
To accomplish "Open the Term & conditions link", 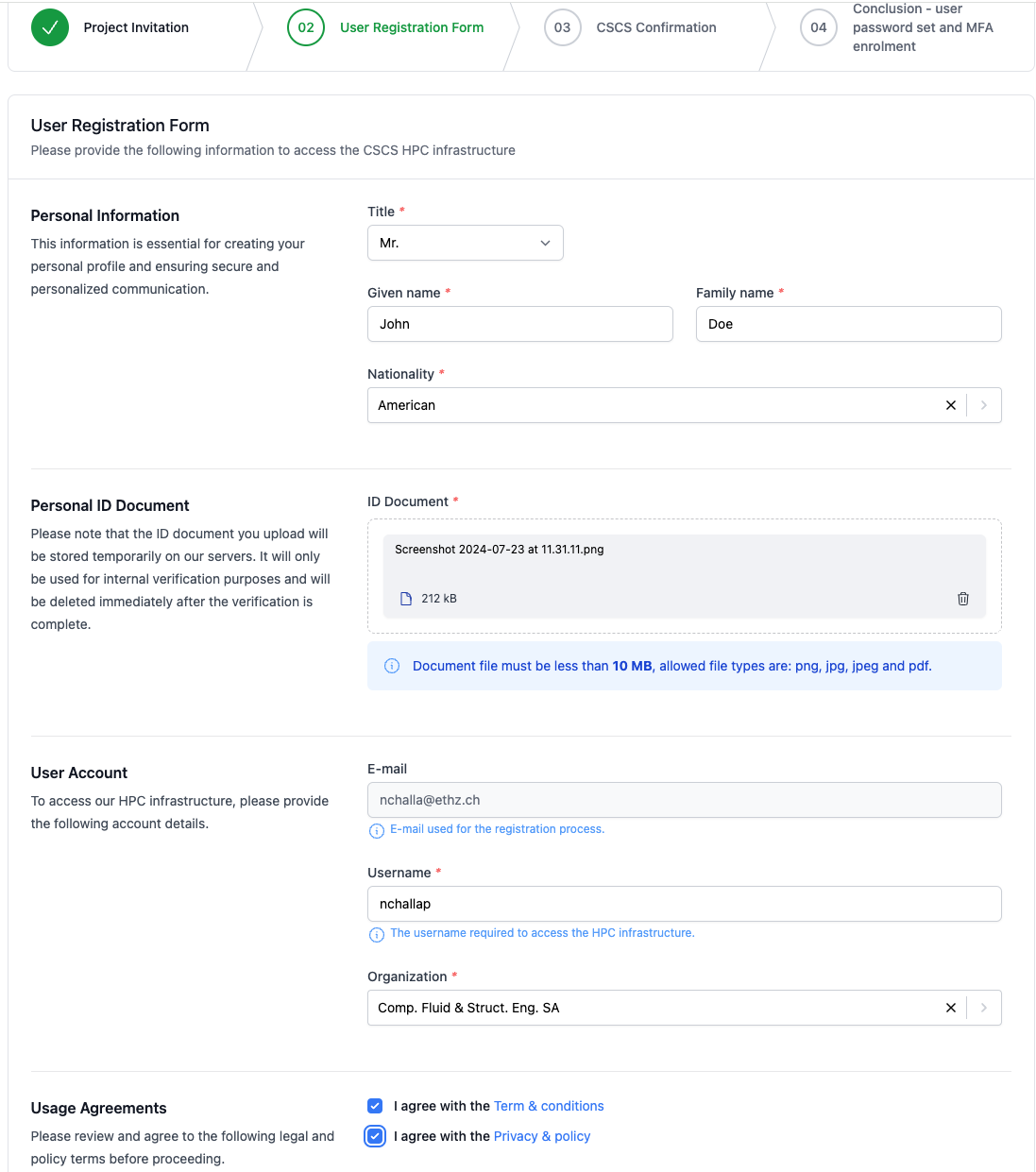I will tap(548, 1106).
